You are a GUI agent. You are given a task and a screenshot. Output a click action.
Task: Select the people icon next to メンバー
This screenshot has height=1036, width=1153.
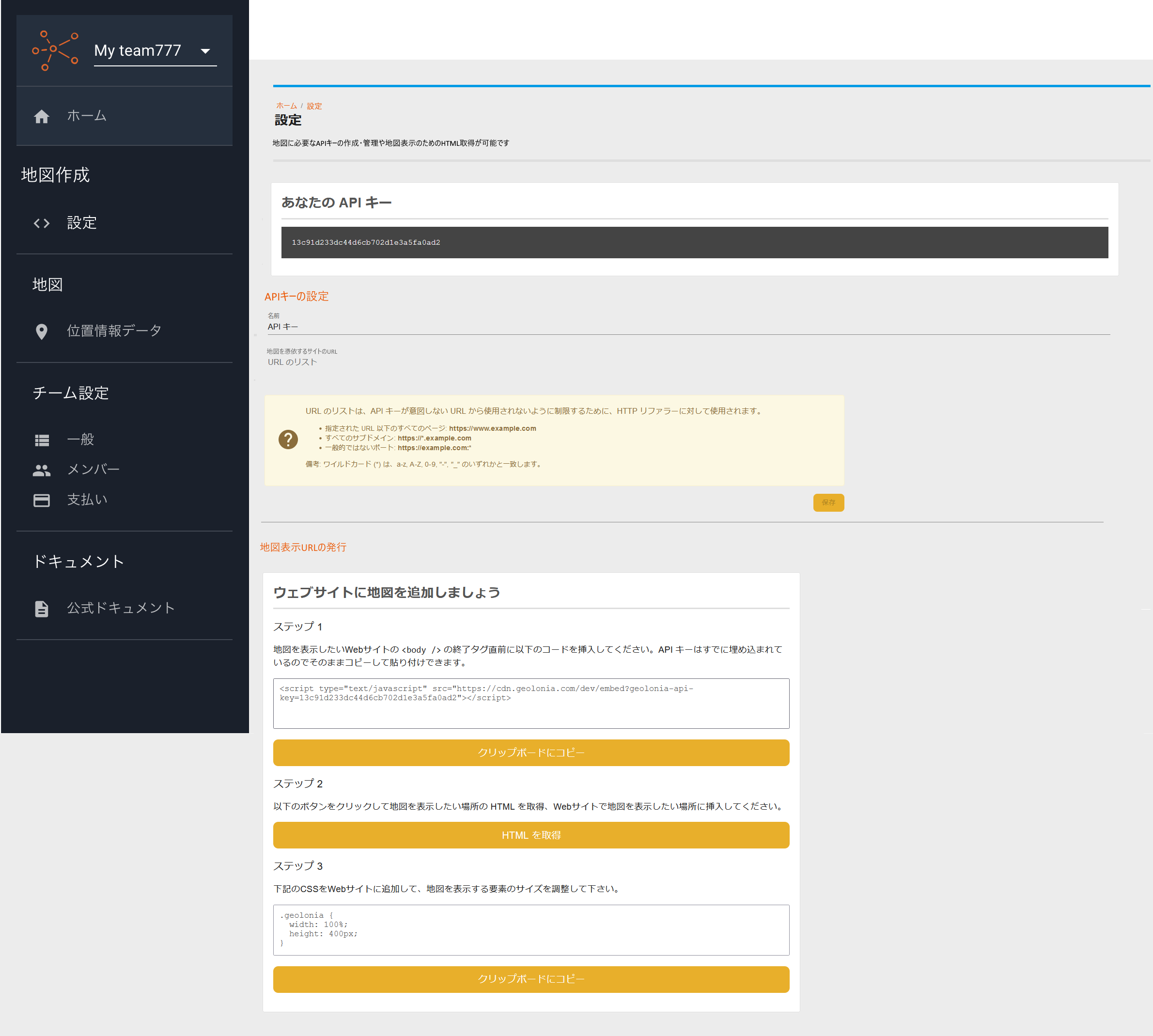42,470
